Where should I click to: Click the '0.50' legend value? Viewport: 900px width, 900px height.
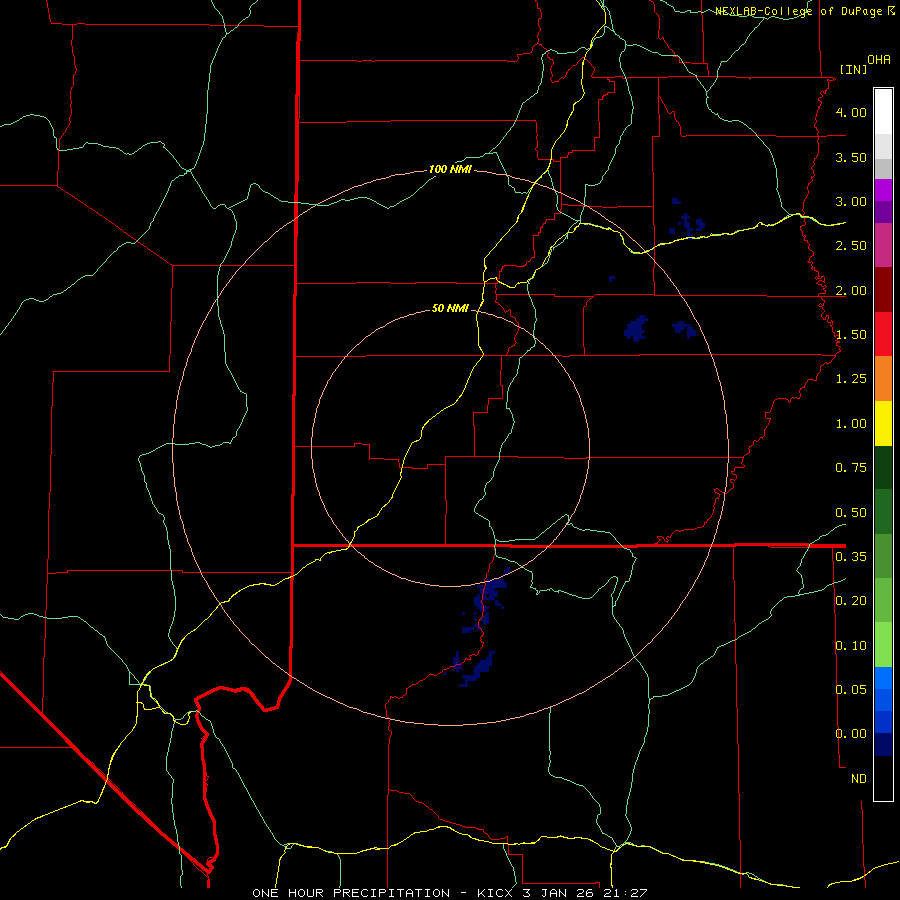(851, 513)
